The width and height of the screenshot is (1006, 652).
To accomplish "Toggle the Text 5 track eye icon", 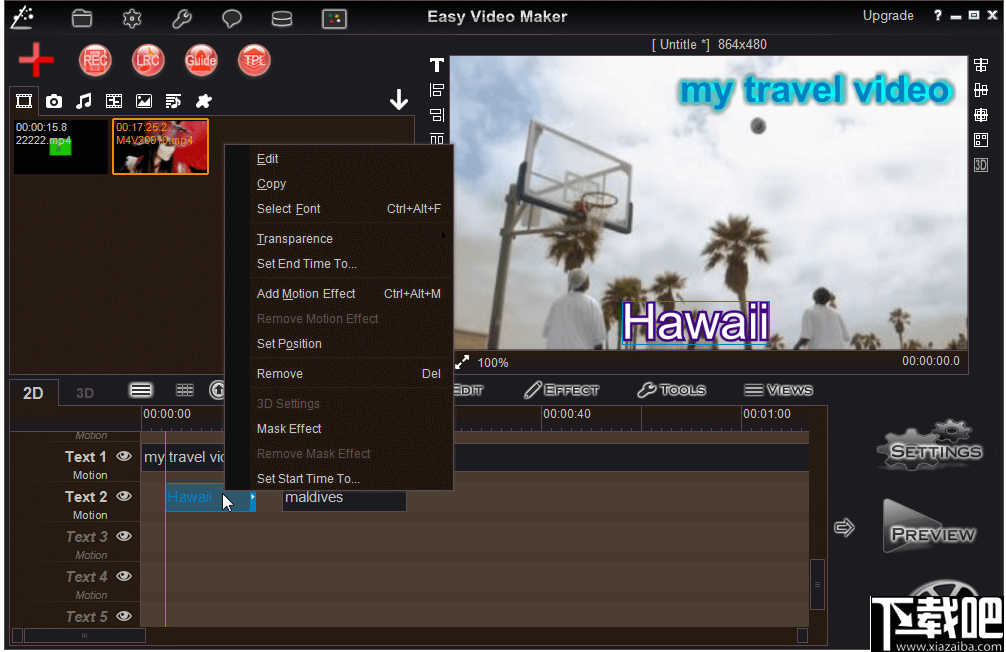I will coord(123,616).
